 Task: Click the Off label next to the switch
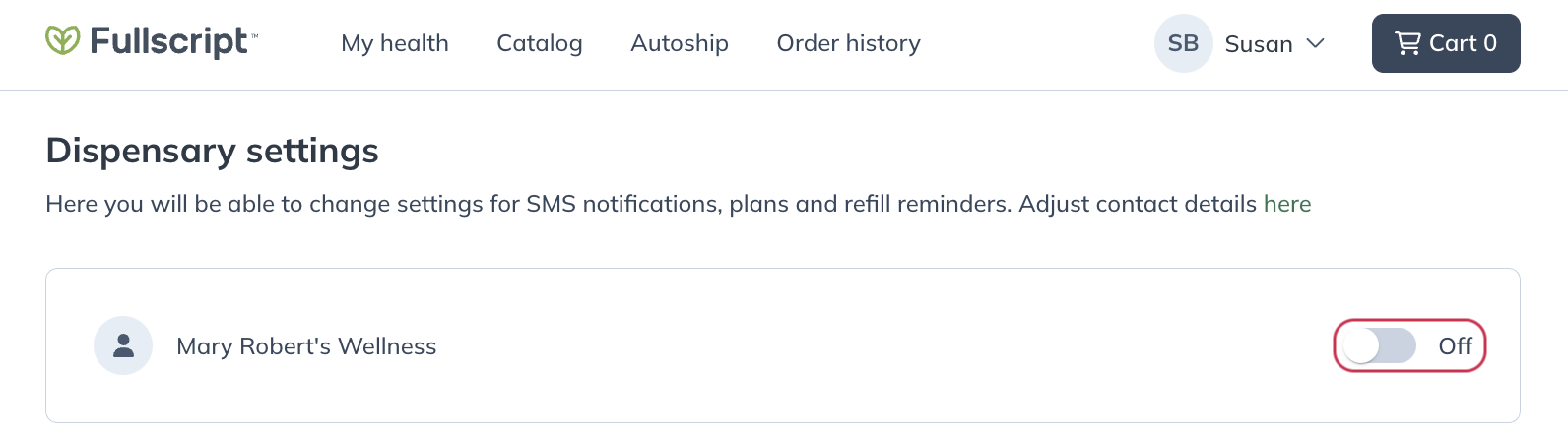pyautogui.click(x=1455, y=345)
